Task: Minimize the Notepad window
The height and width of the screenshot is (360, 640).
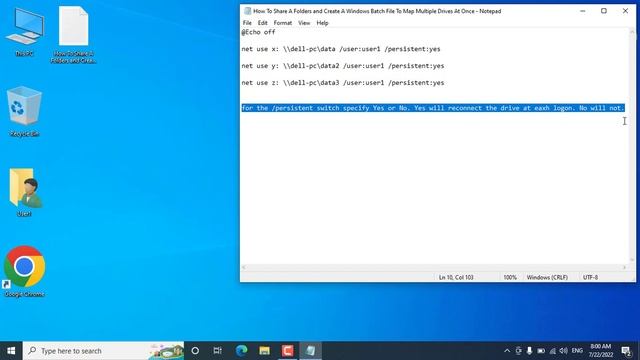Action: click(583, 11)
